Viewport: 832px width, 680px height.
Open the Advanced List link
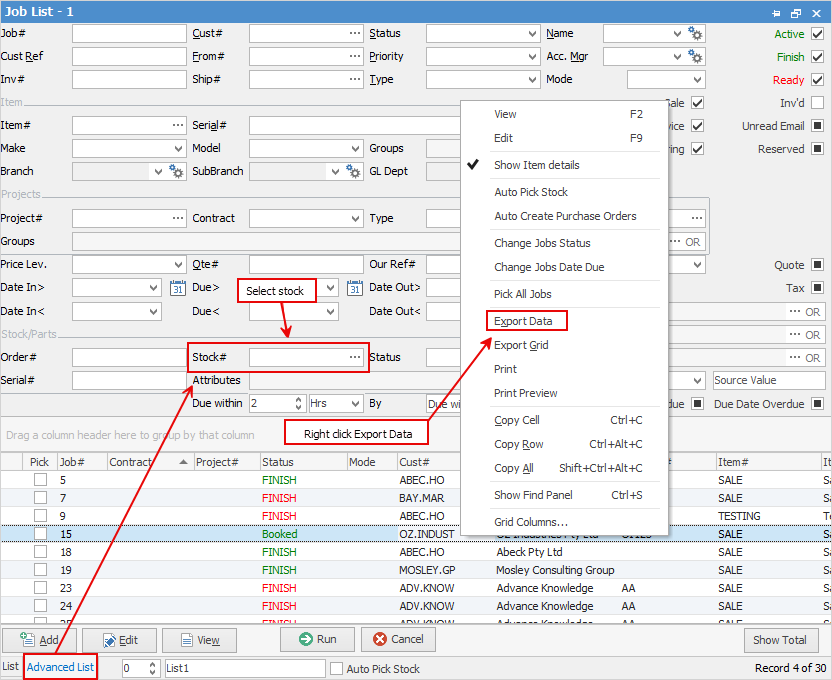point(60,667)
